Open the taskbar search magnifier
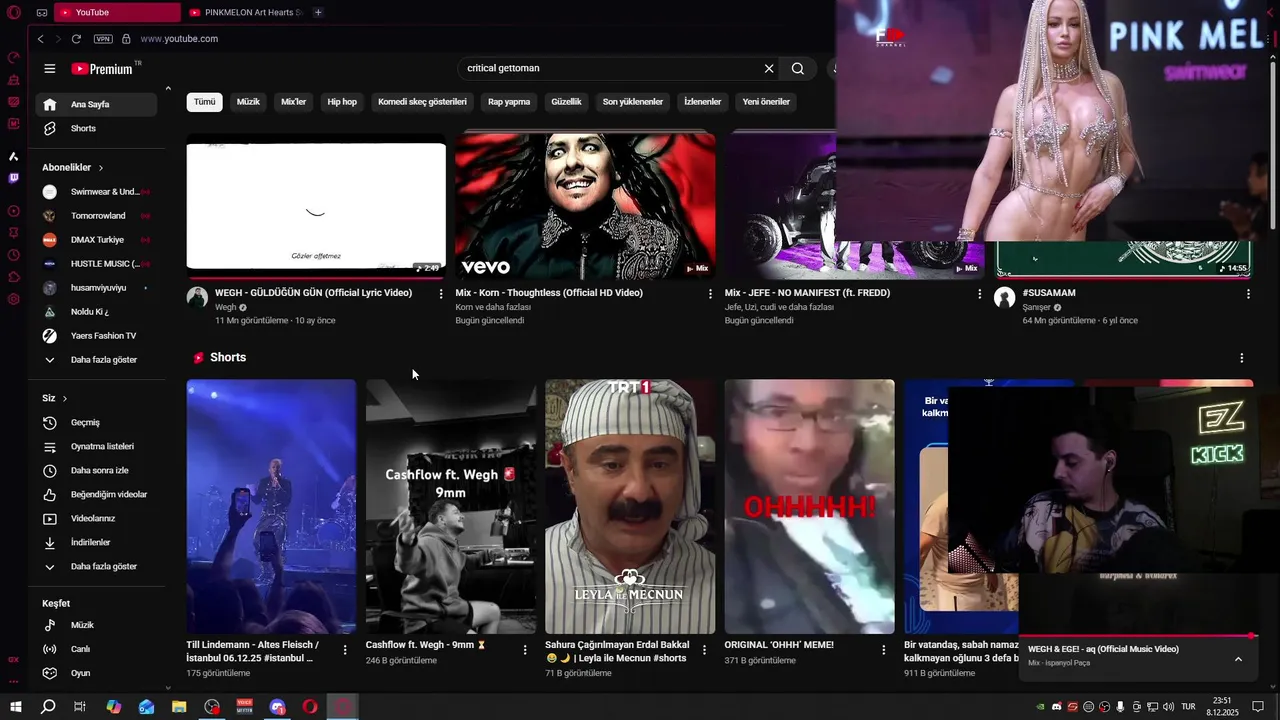This screenshot has width=1280, height=720. [47, 707]
